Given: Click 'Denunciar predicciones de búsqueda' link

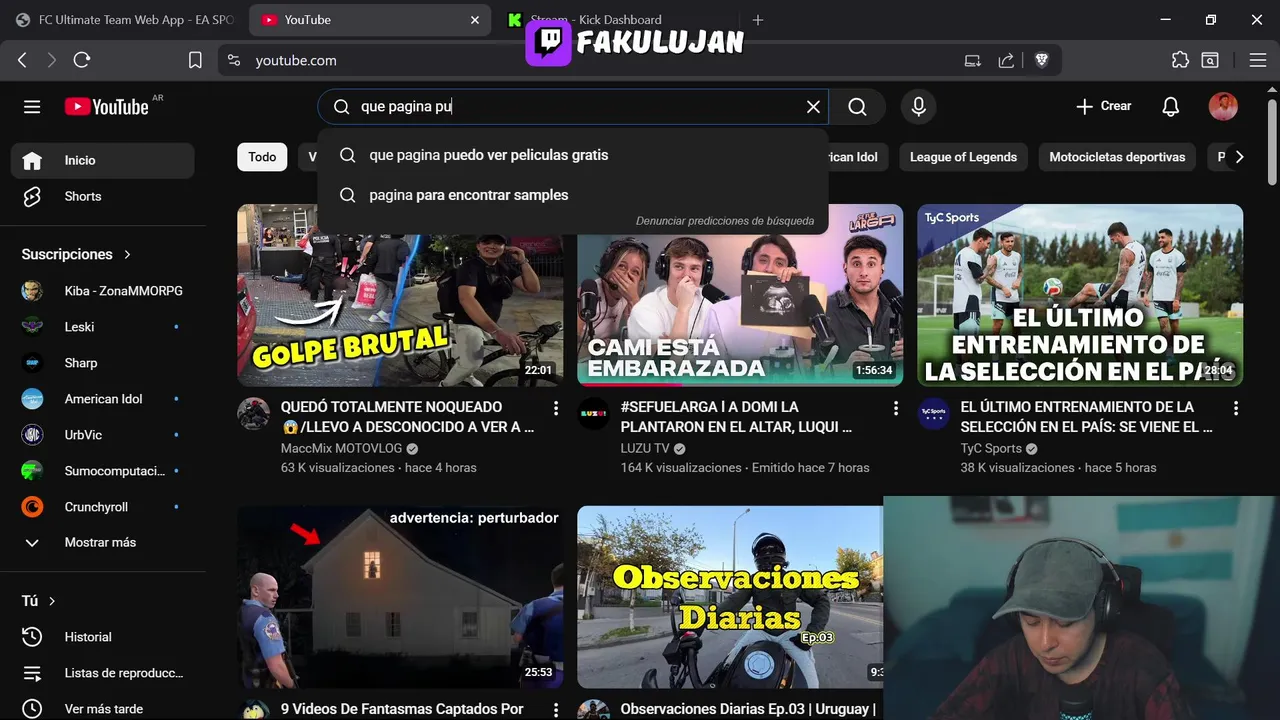Looking at the screenshot, I should coord(725,221).
